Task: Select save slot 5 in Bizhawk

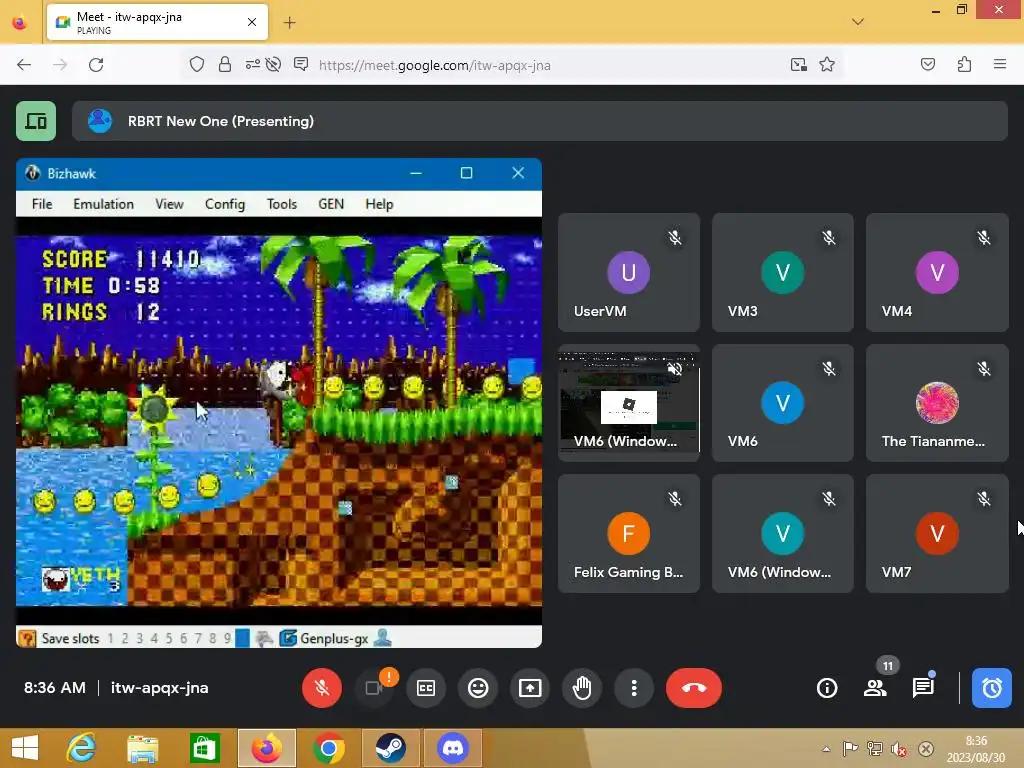Action: pyautogui.click(x=168, y=639)
